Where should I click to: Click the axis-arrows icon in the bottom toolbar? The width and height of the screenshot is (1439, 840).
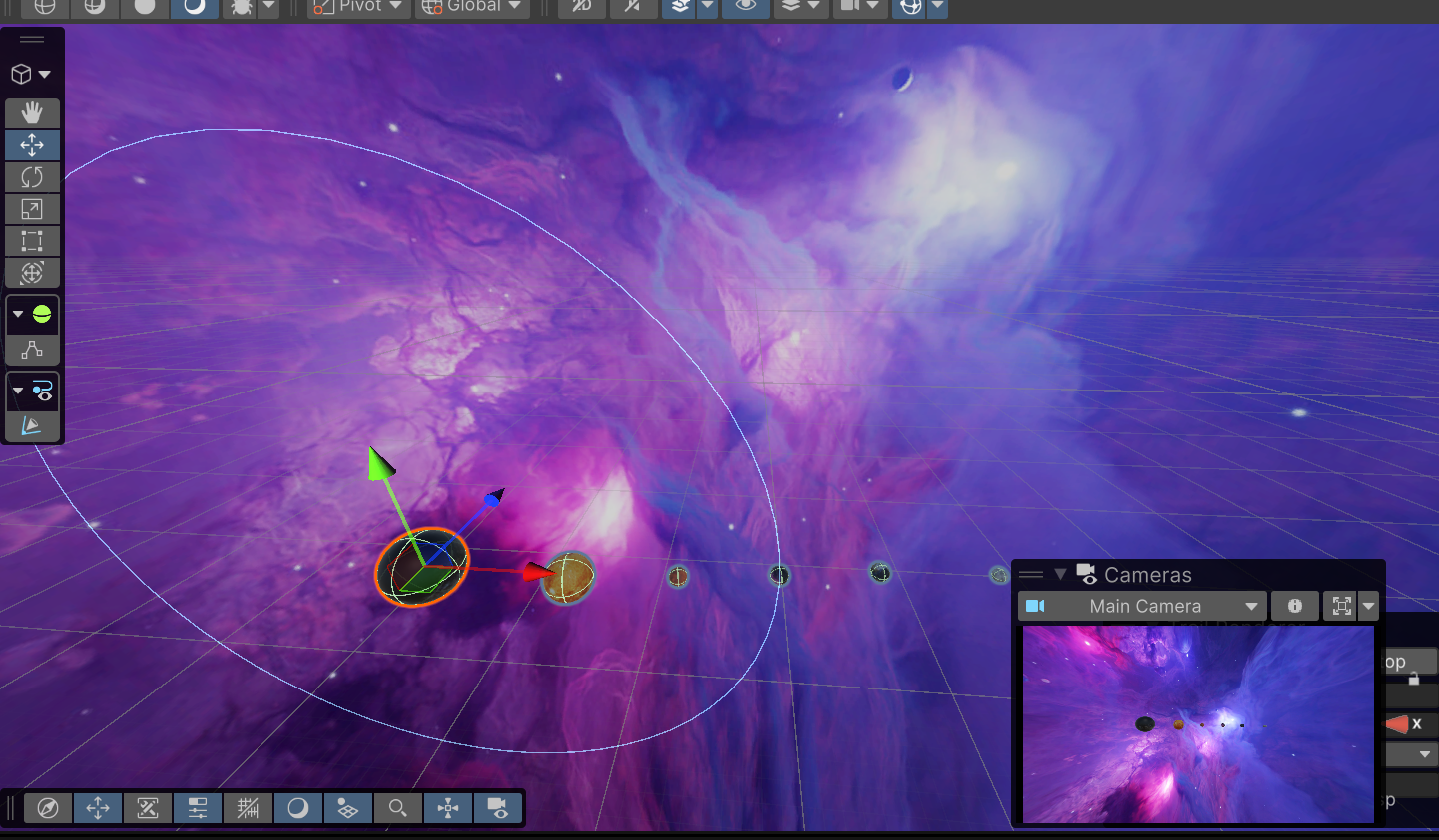pyautogui.click(x=447, y=808)
